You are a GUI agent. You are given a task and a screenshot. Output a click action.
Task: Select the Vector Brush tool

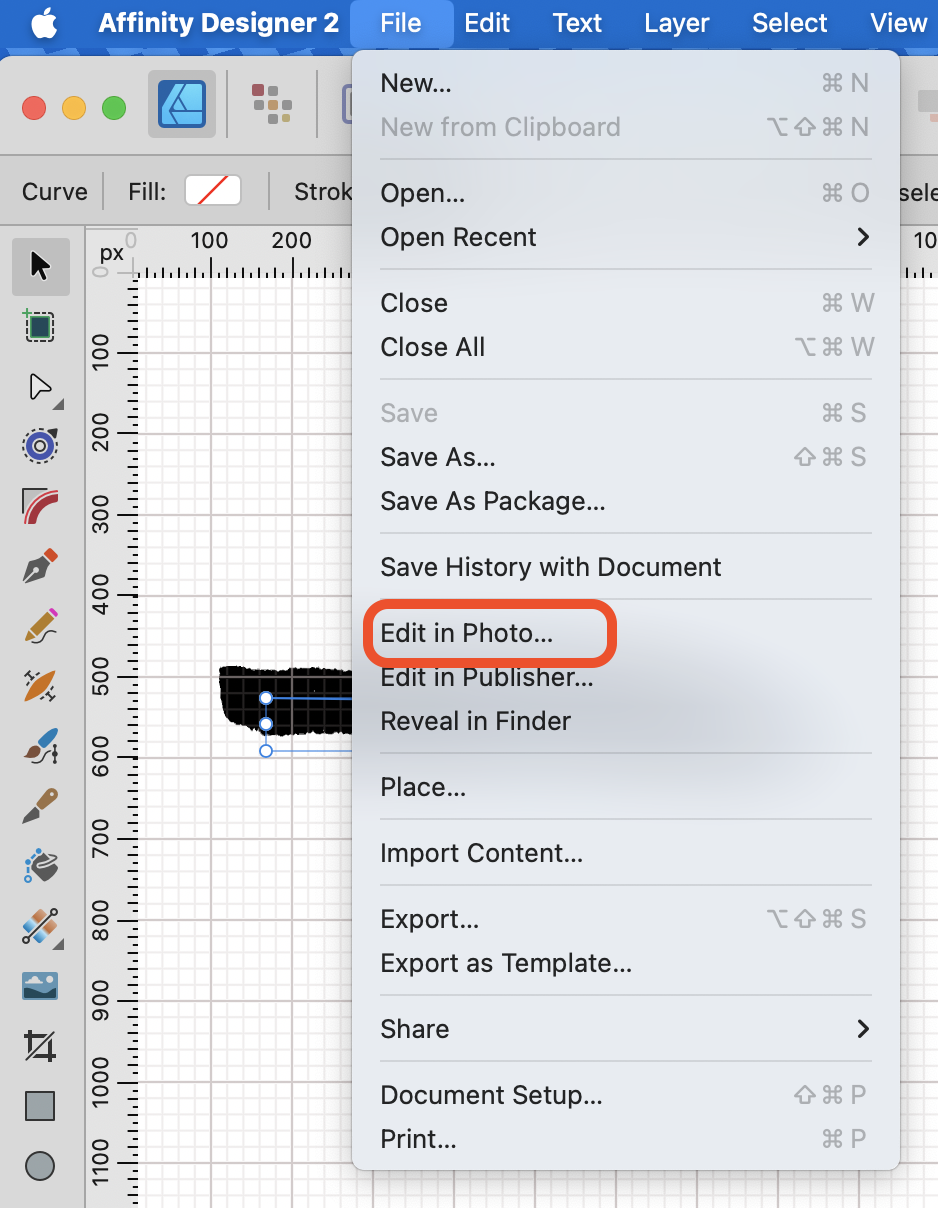pos(40,686)
